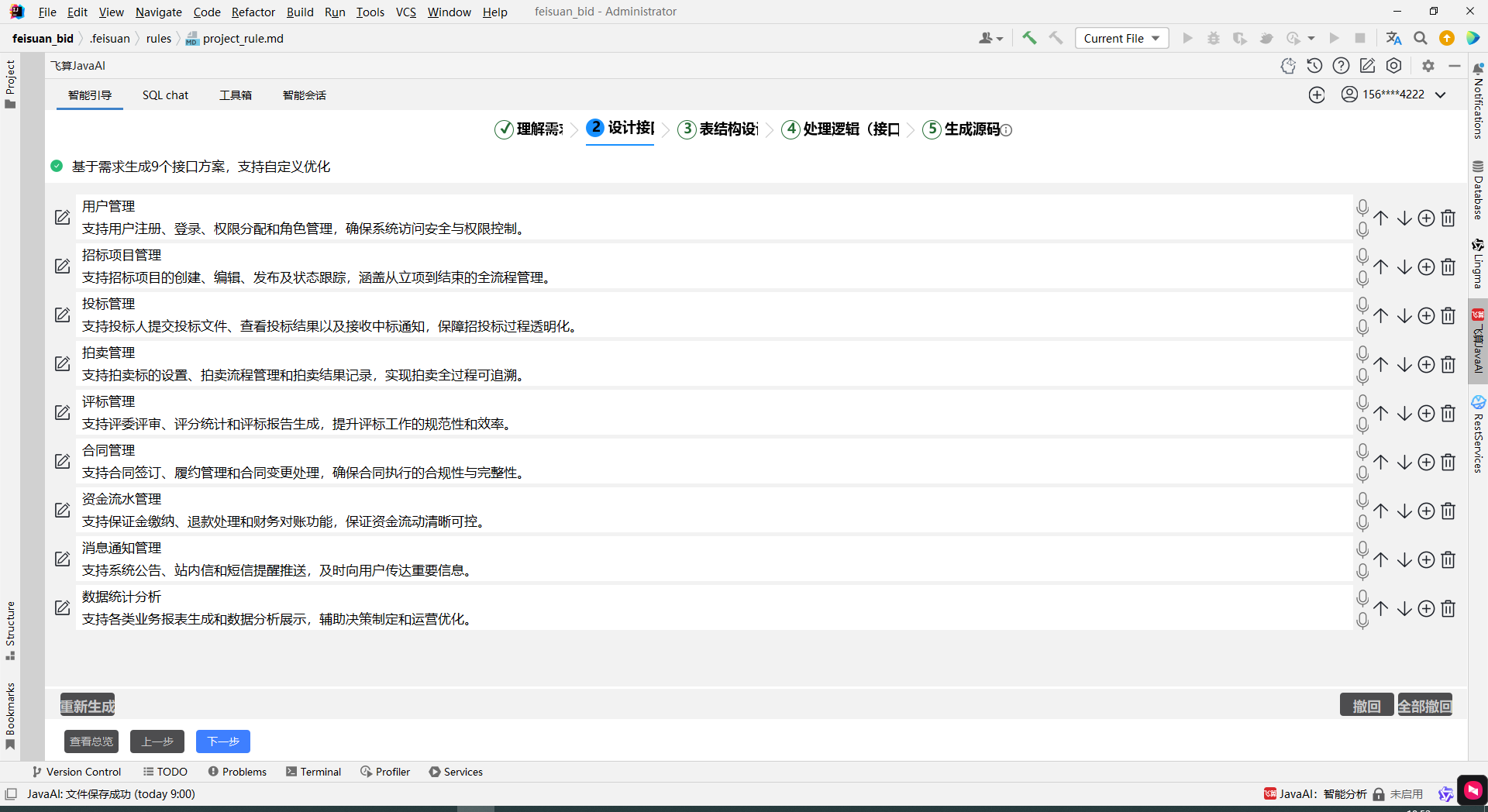The height and width of the screenshot is (812, 1488).
Task: Switch to the SQL chat tab
Action: point(165,95)
